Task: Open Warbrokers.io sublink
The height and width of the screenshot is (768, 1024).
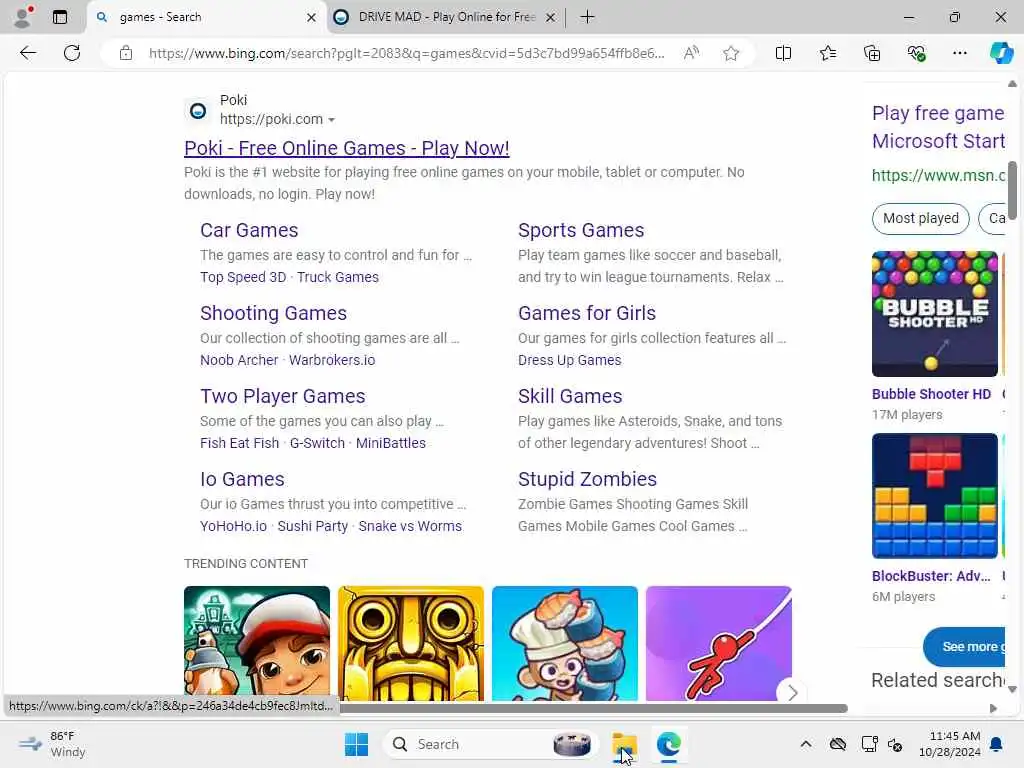Action: [x=332, y=360]
